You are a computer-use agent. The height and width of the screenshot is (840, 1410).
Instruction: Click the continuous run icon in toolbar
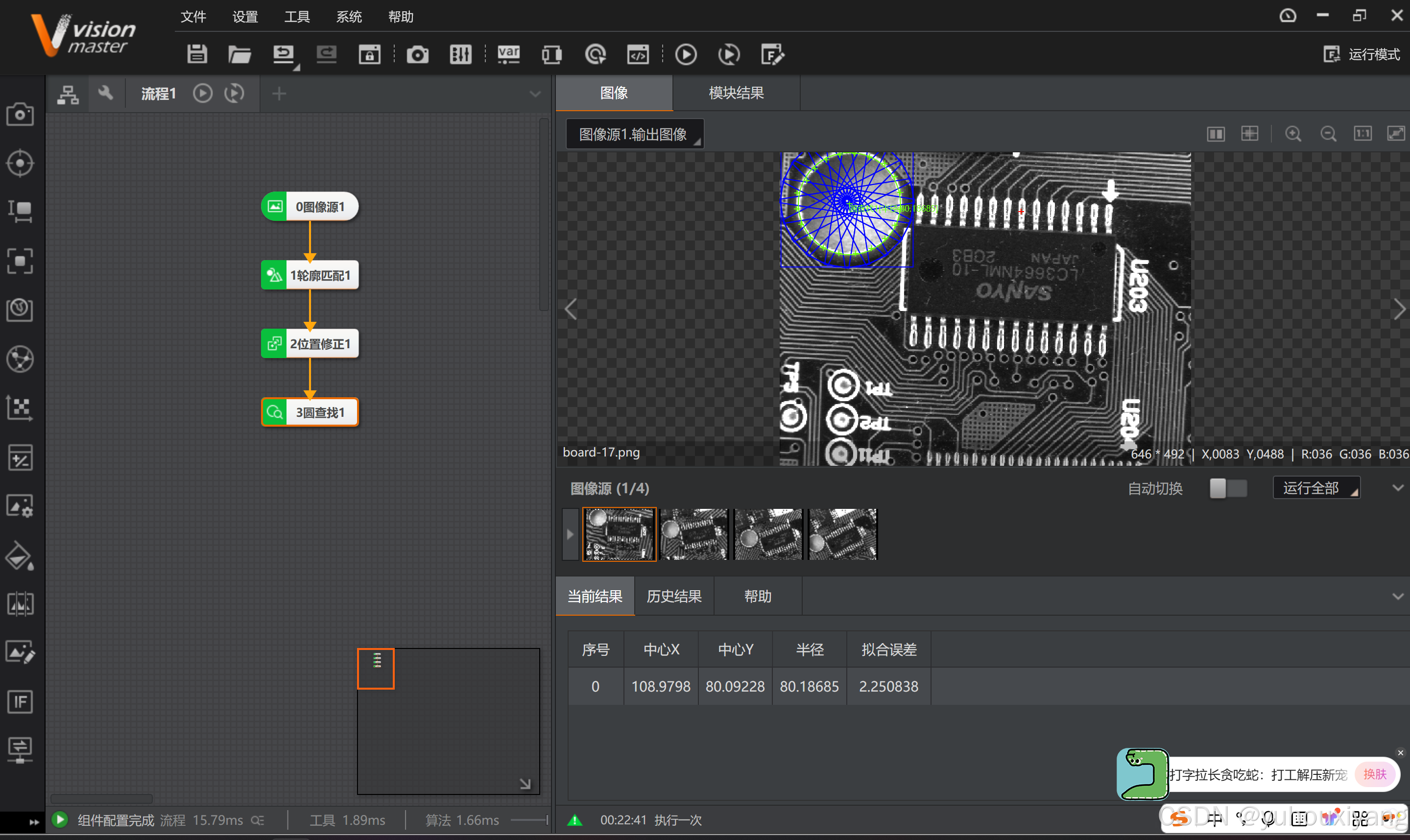tap(729, 54)
